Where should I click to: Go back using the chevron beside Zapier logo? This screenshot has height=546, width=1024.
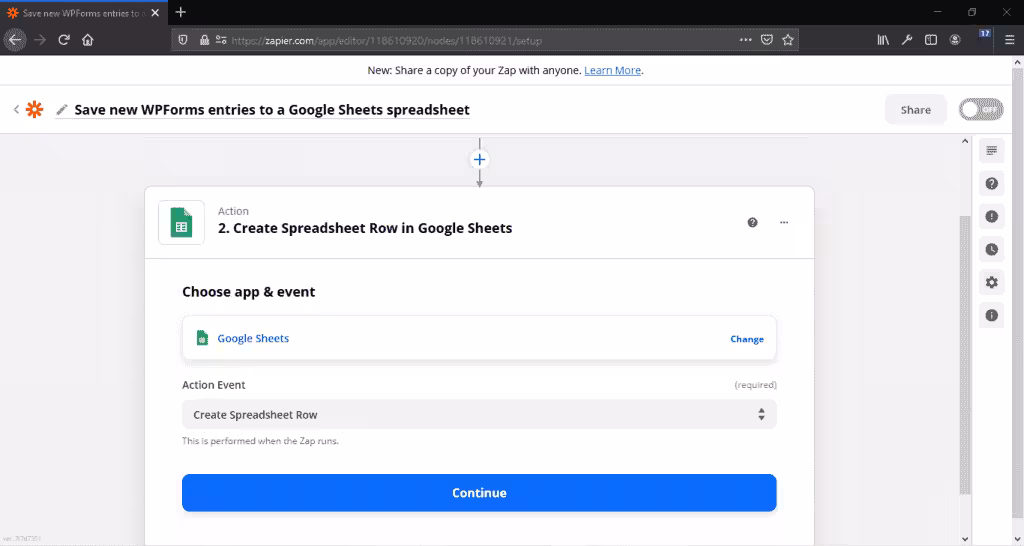(16, 109)
